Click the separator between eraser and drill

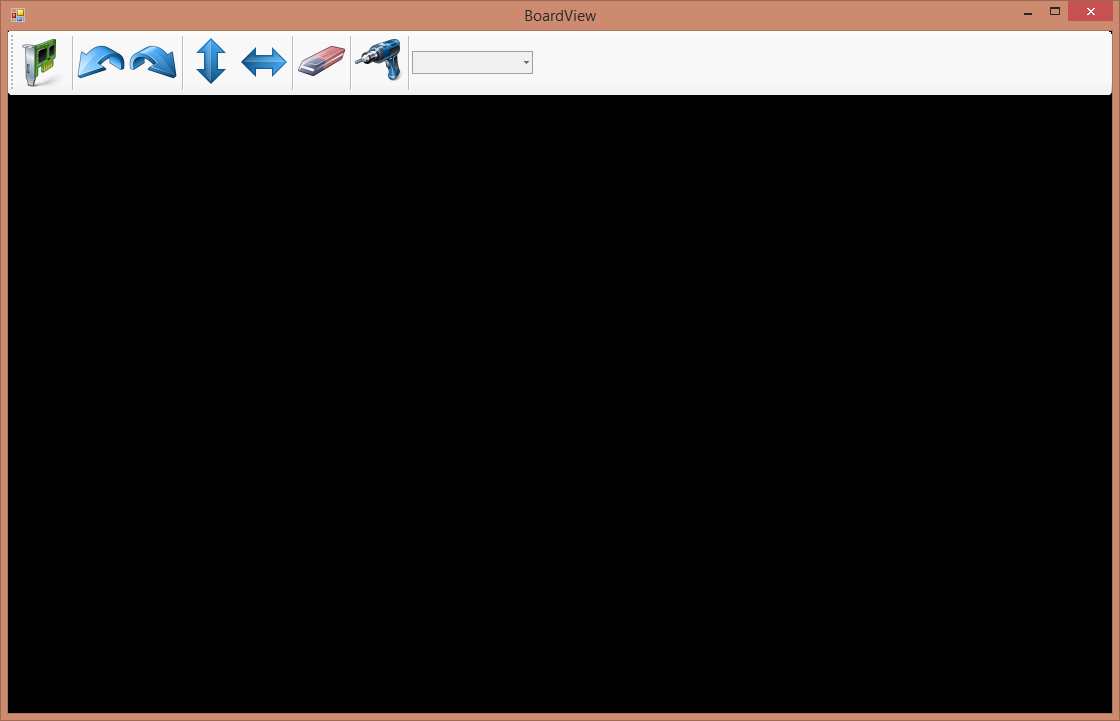(351, 62)
